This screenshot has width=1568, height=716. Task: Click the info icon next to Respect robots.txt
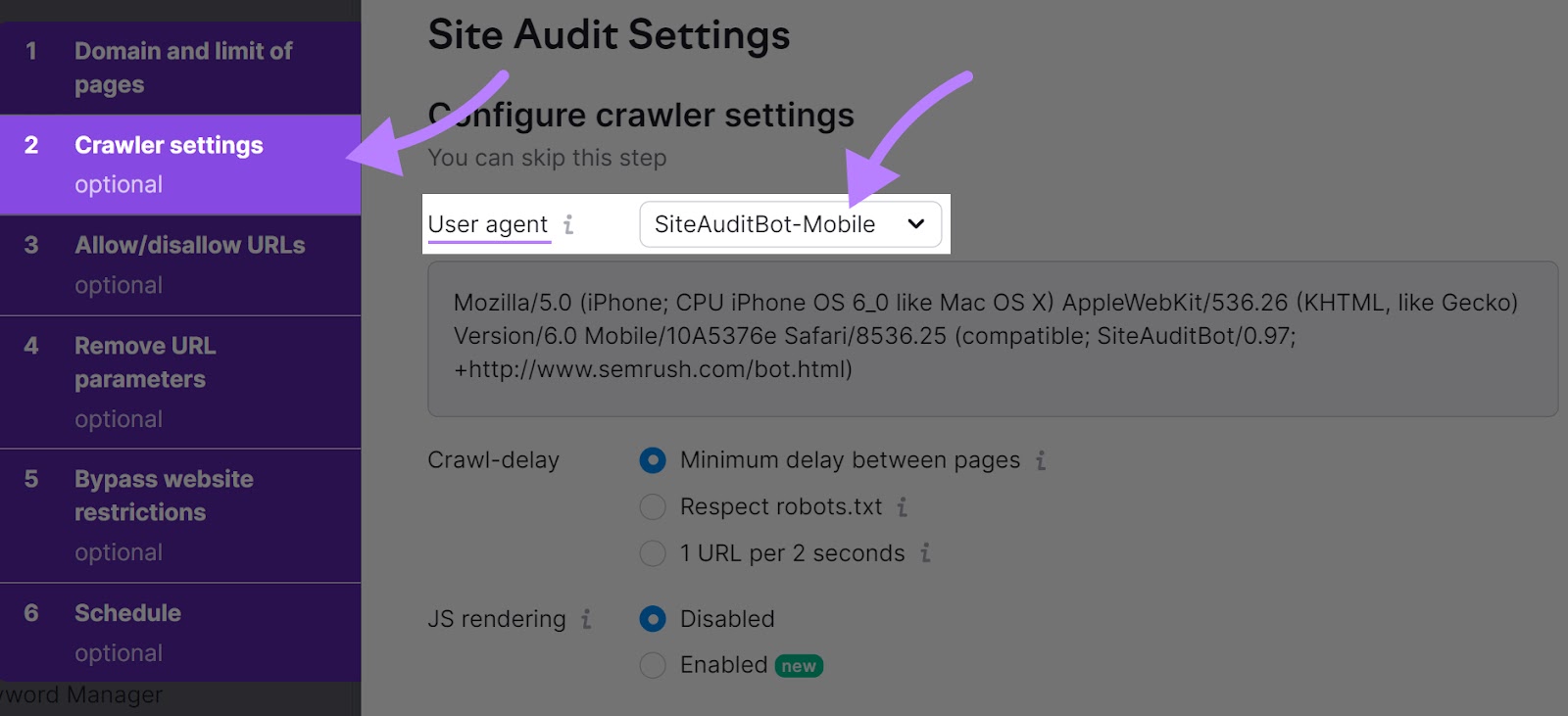click(x=902, y=507)
